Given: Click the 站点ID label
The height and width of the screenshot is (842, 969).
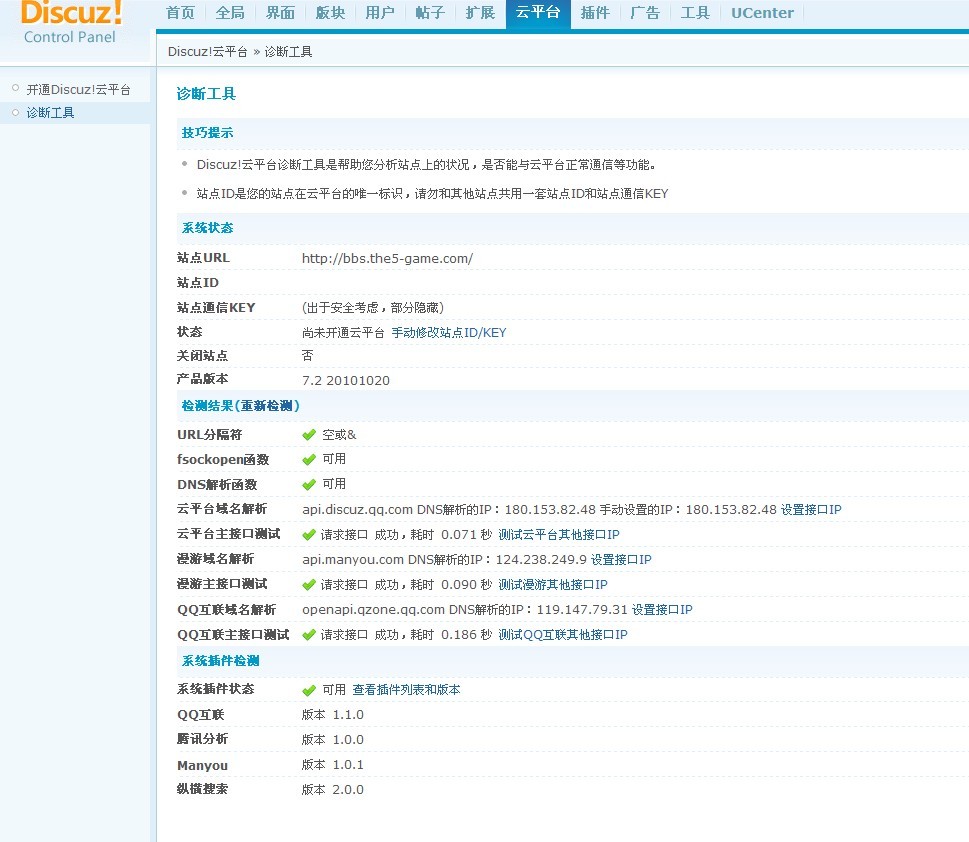Looking at the screenshot, I should [198, 283].
